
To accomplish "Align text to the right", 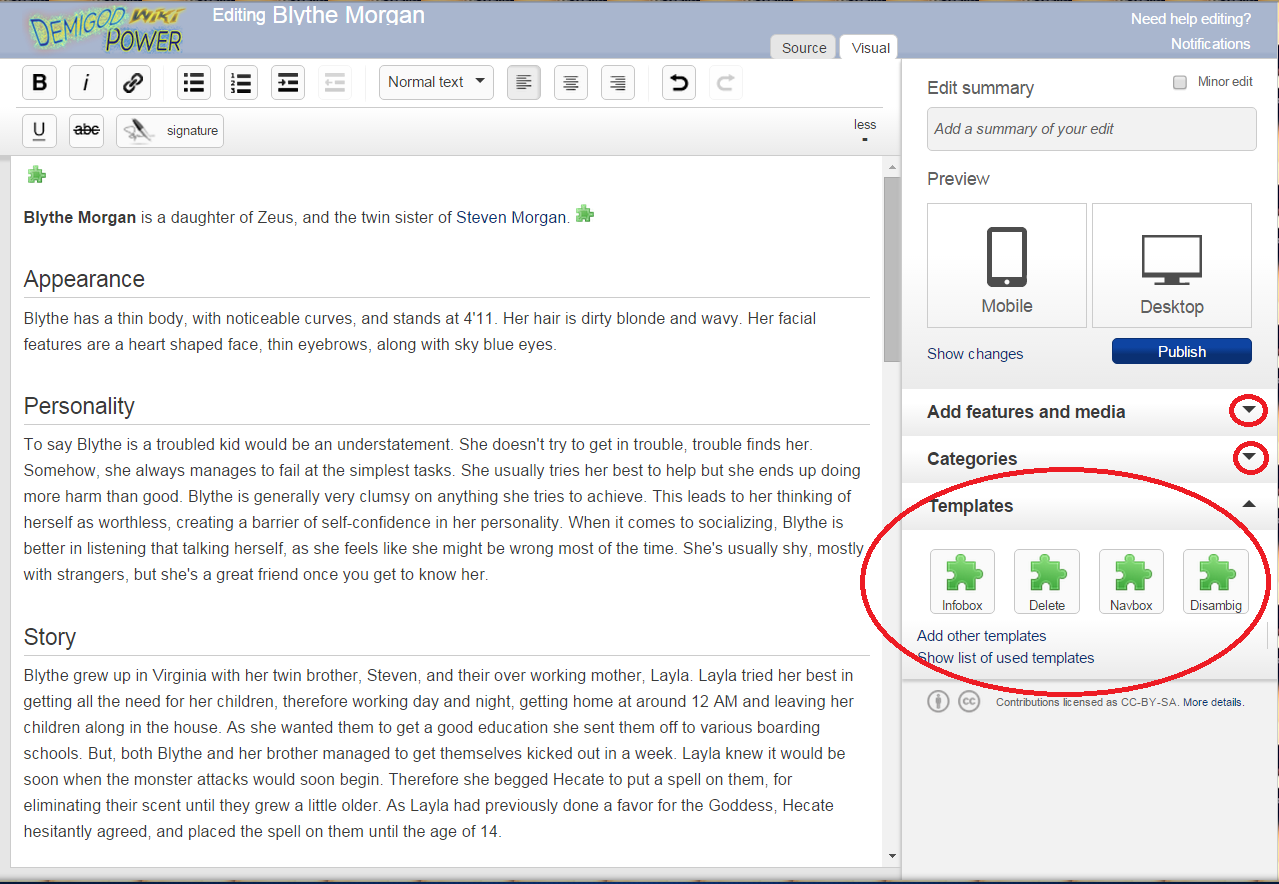I will point(618,83).
